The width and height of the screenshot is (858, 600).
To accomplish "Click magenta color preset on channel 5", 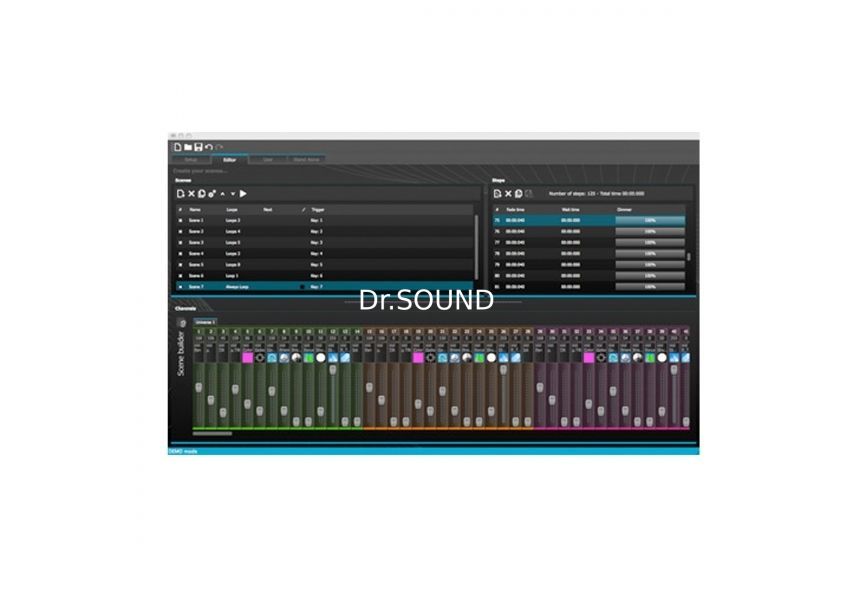I will (247, 358).
